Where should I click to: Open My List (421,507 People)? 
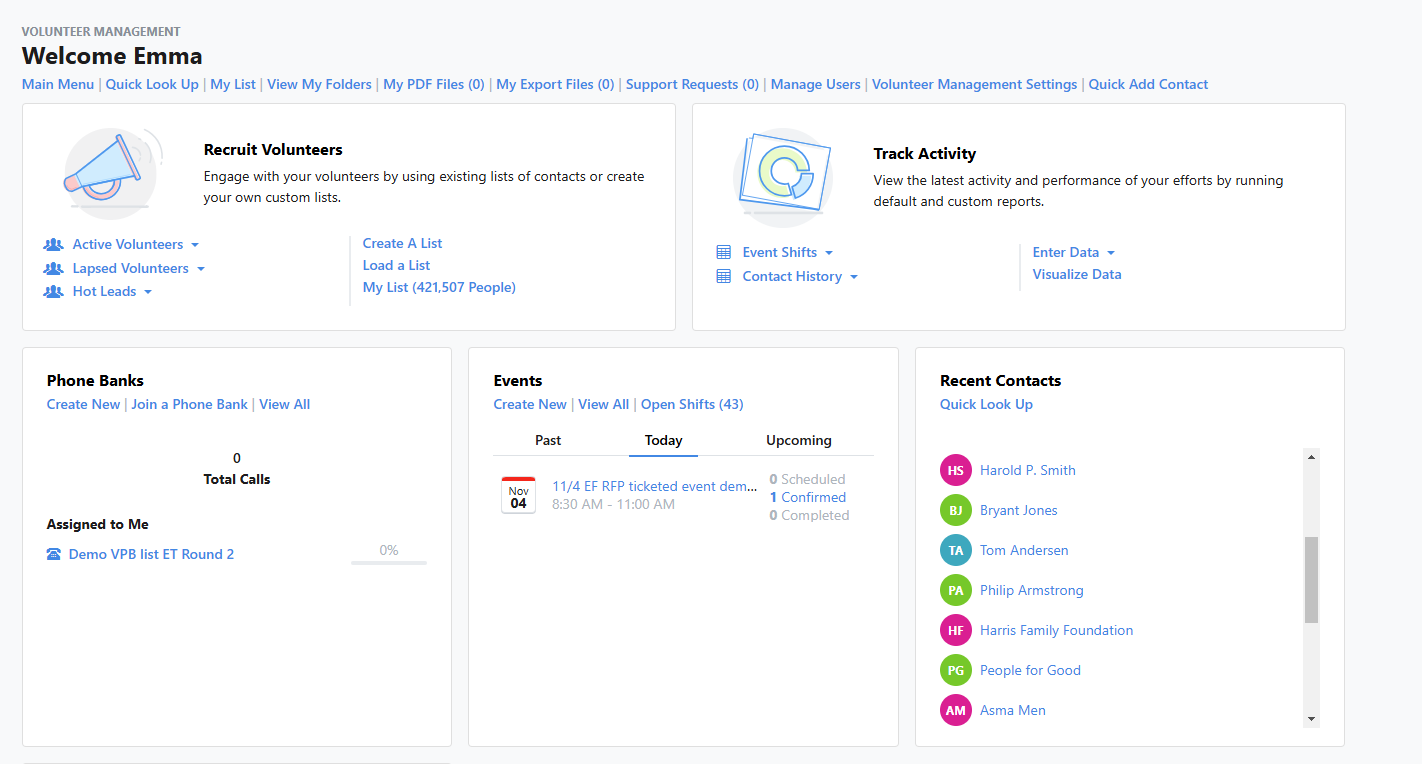[439, 287]
